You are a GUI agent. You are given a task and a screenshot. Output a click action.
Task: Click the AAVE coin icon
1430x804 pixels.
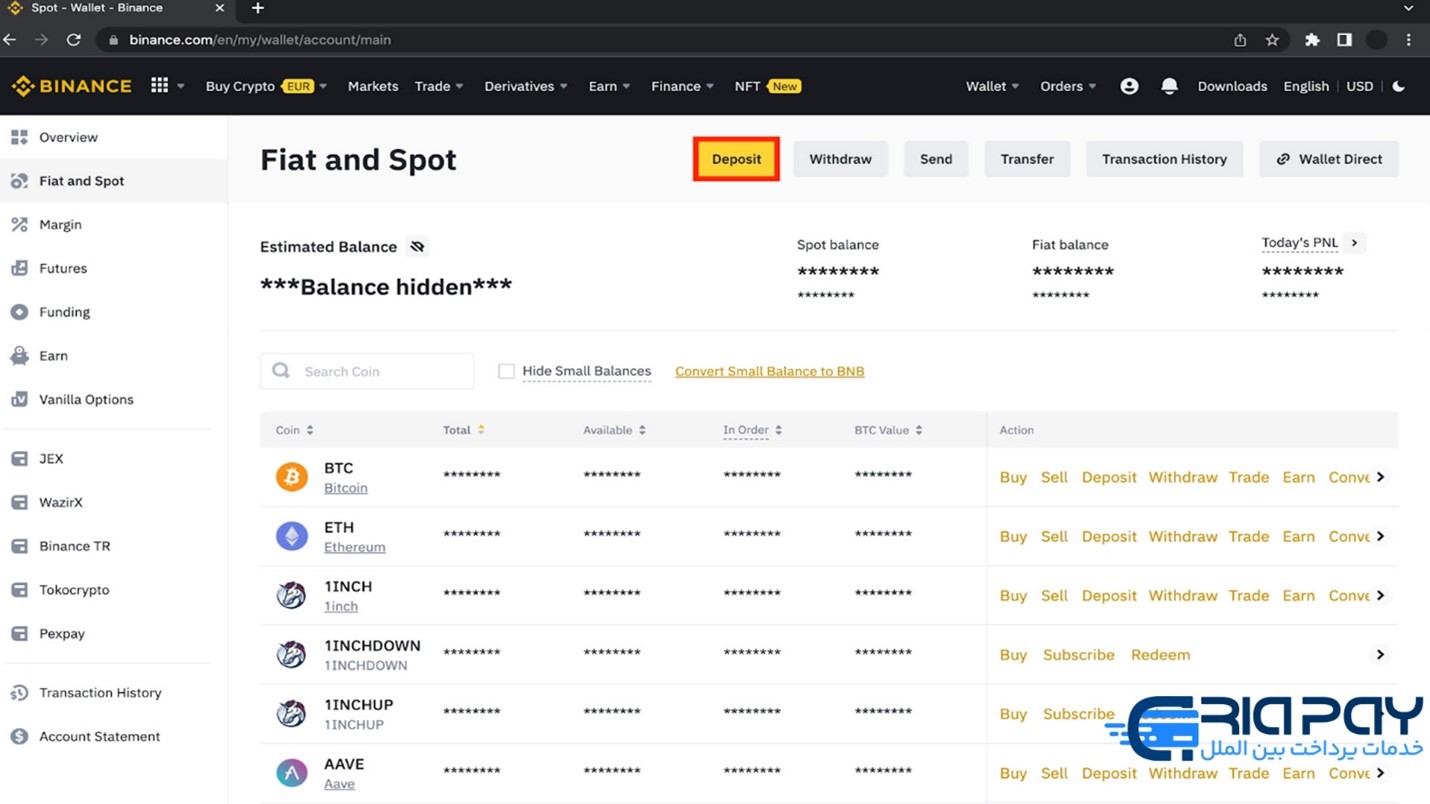292,773
